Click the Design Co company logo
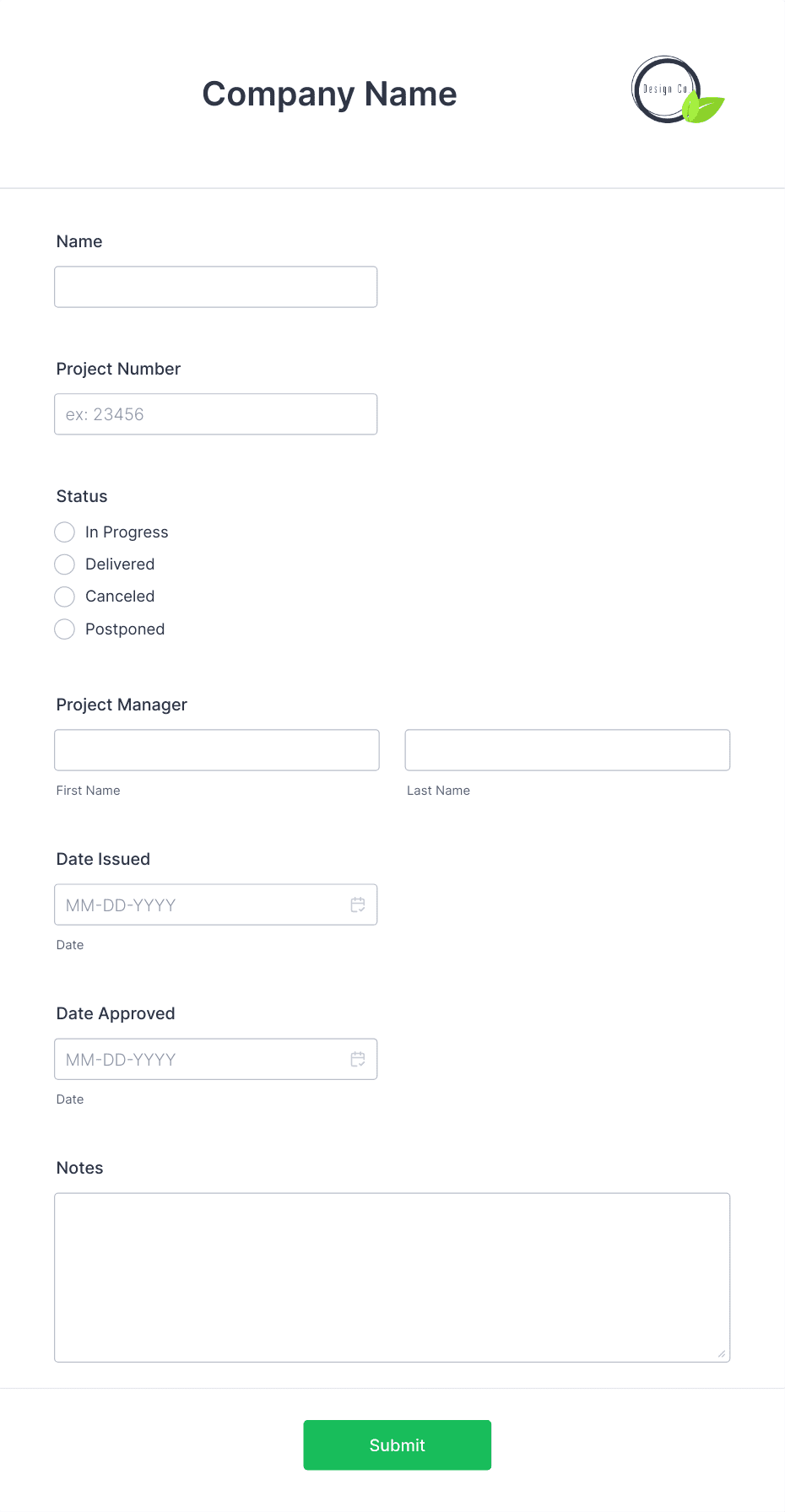The width and height of the screenshot is (785, 1512). click(666, 89)
